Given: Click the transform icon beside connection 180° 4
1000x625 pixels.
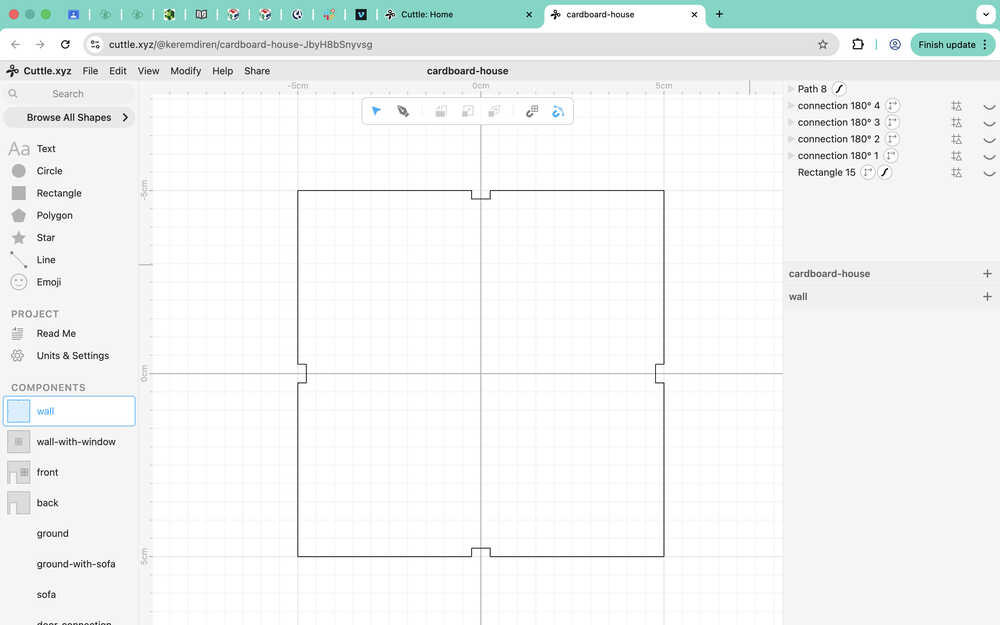Looking at the screenshot, I should coord(892,105).
